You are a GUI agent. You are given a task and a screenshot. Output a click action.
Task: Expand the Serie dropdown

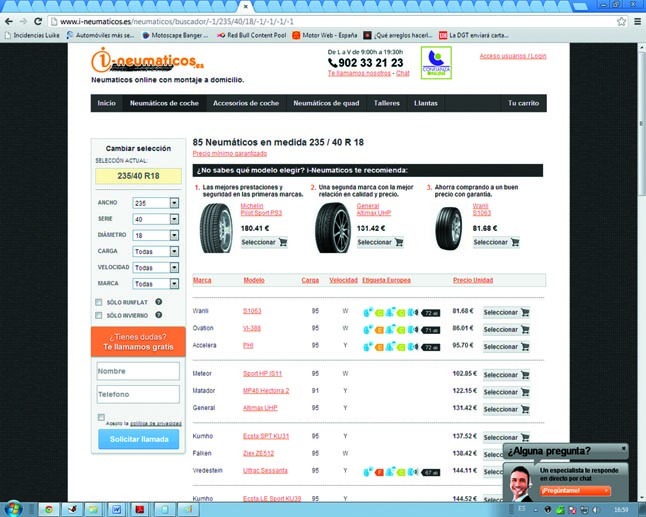click(156, 219)
